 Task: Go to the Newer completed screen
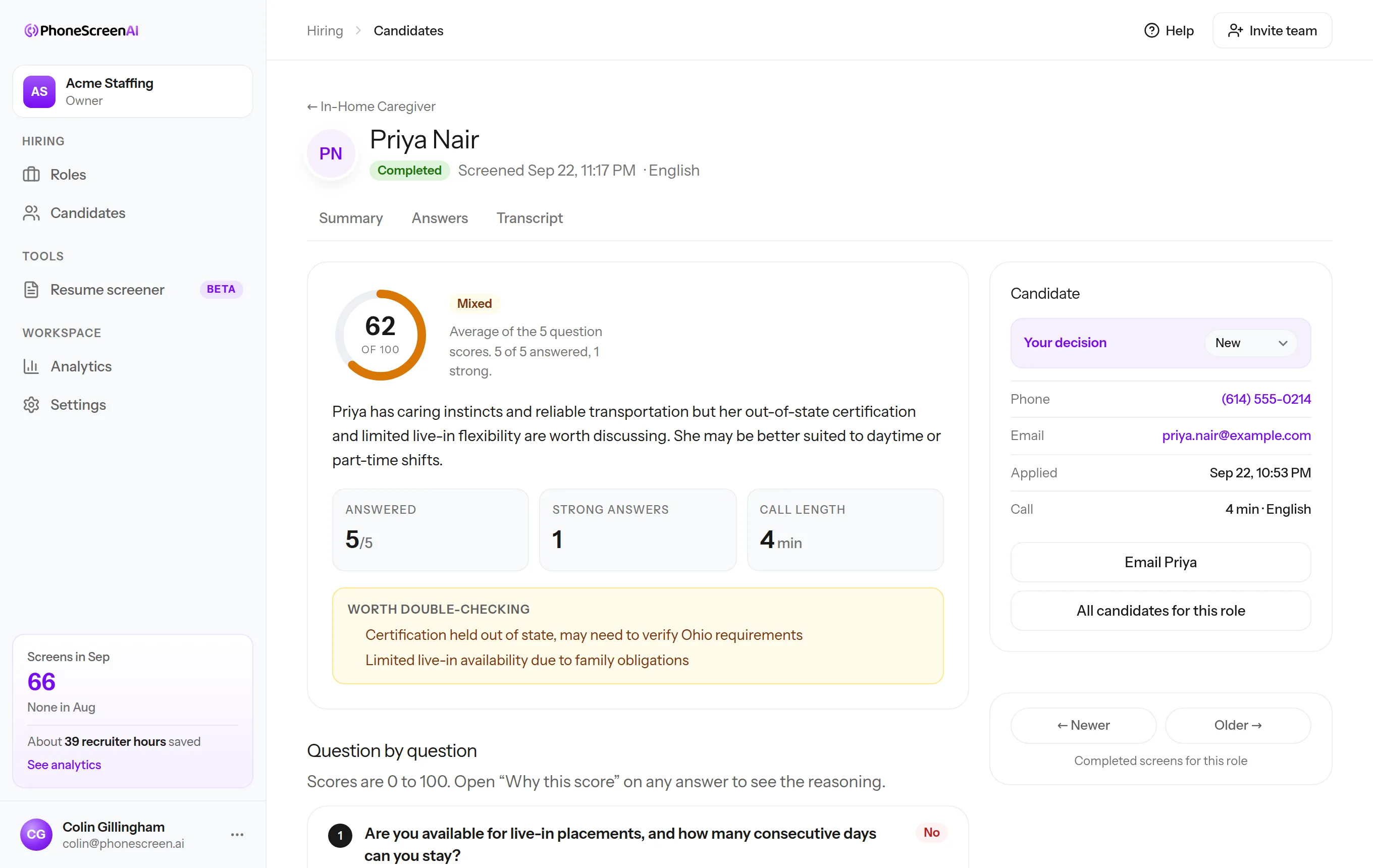pos(1083,725)
